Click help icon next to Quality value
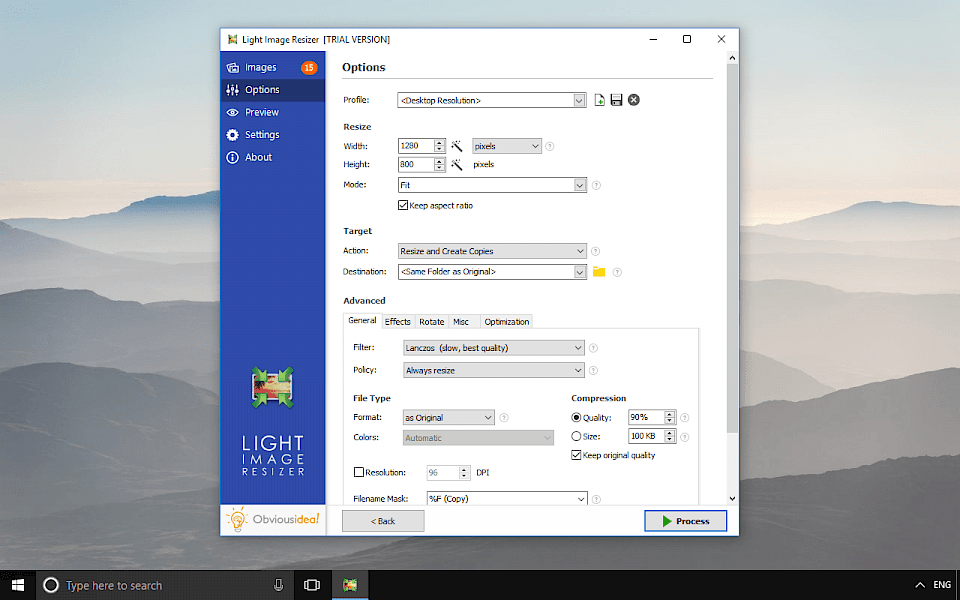This screenshot has width=960, height=600. point(684,418)
